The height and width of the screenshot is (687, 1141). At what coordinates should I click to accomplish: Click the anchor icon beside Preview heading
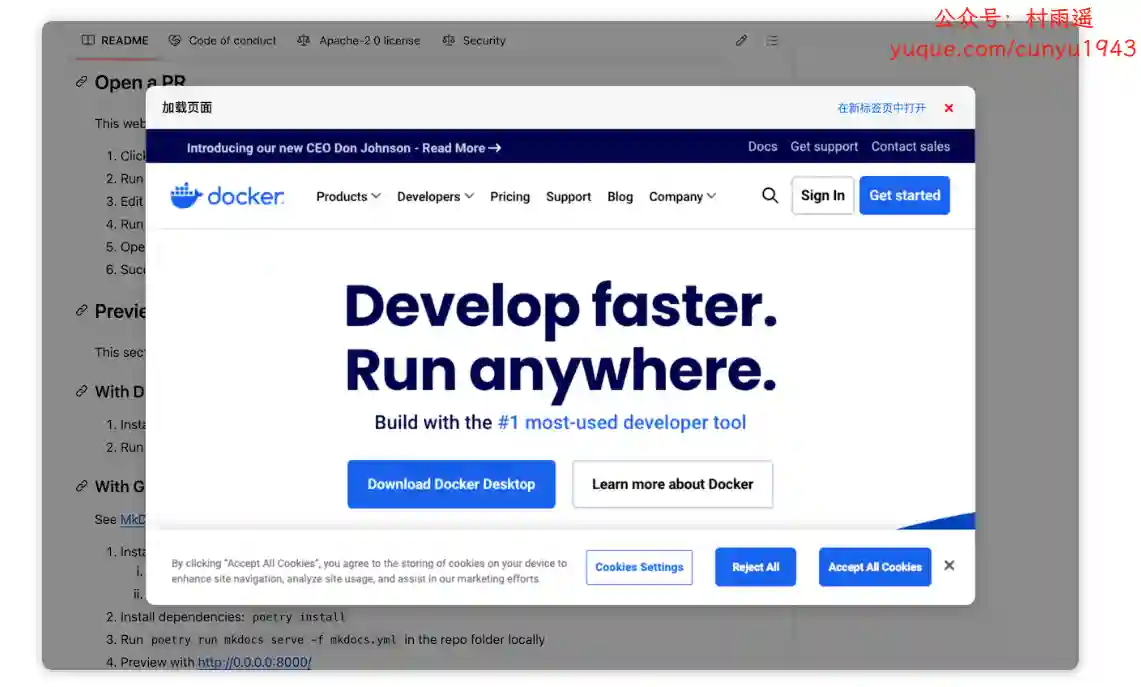pyautogui.click(x=82, y=311)
